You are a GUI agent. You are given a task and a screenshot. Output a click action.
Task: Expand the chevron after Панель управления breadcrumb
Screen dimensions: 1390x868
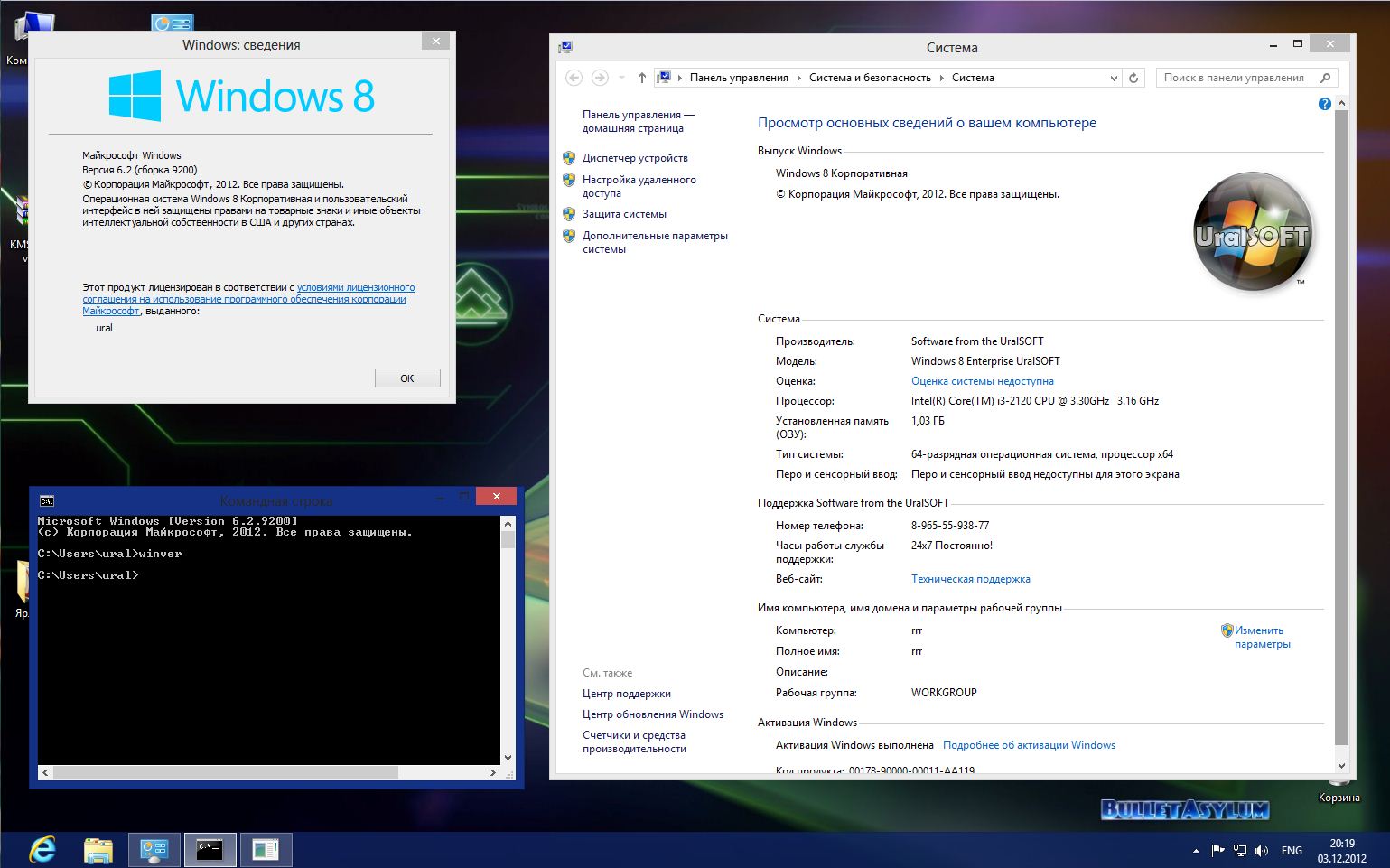tap(798, 78)
